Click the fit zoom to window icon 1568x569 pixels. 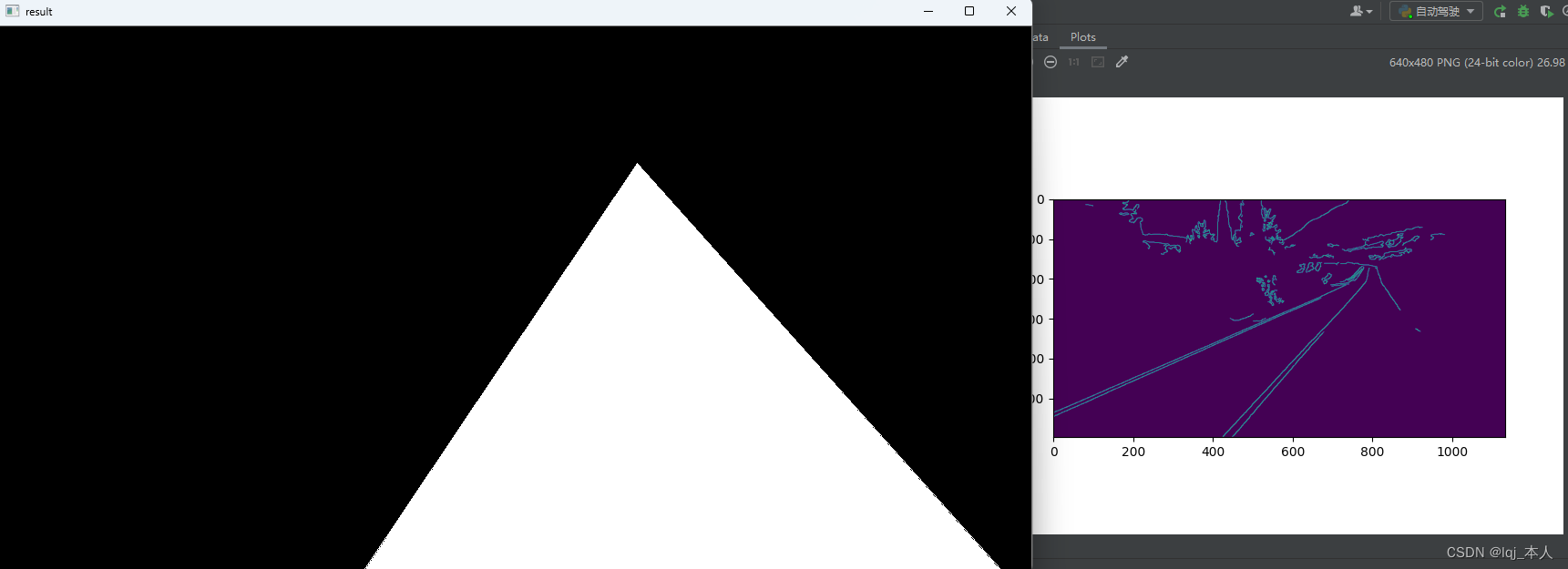(x=1098, y=62)
